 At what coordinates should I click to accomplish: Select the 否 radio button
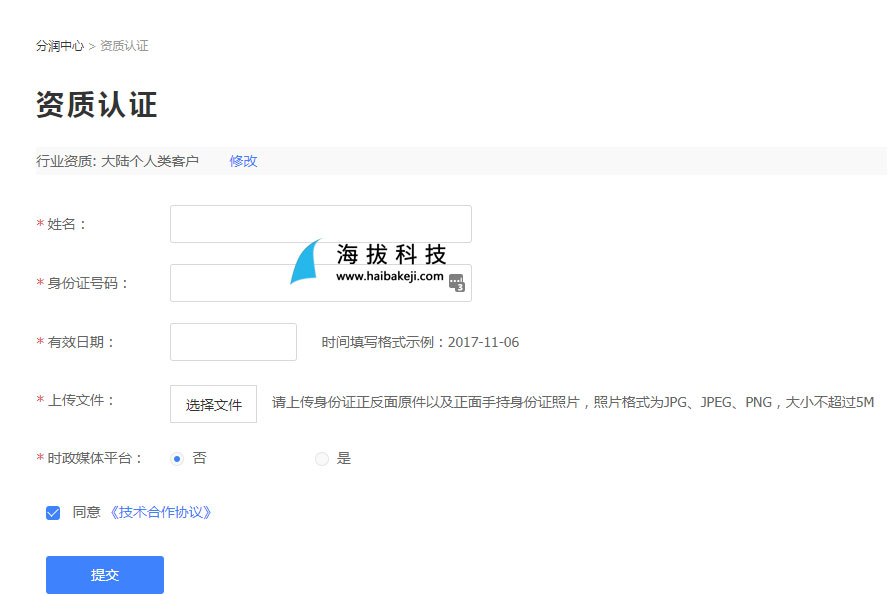[177, 459]
